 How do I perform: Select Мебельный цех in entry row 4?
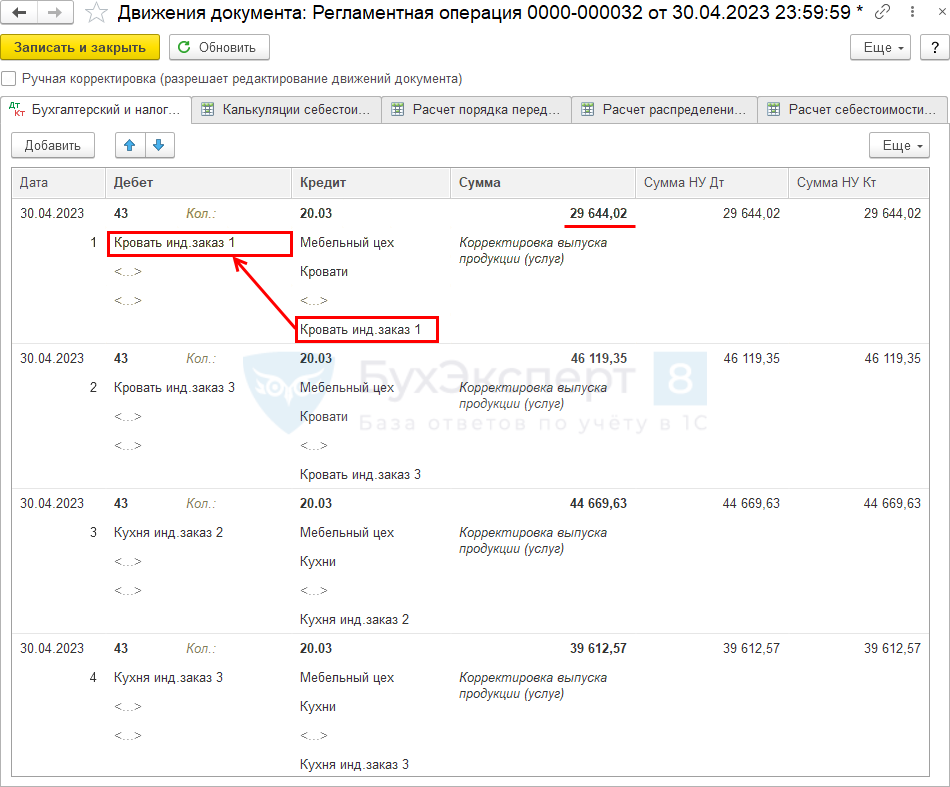pyautogui.click(x=347, y=677)
